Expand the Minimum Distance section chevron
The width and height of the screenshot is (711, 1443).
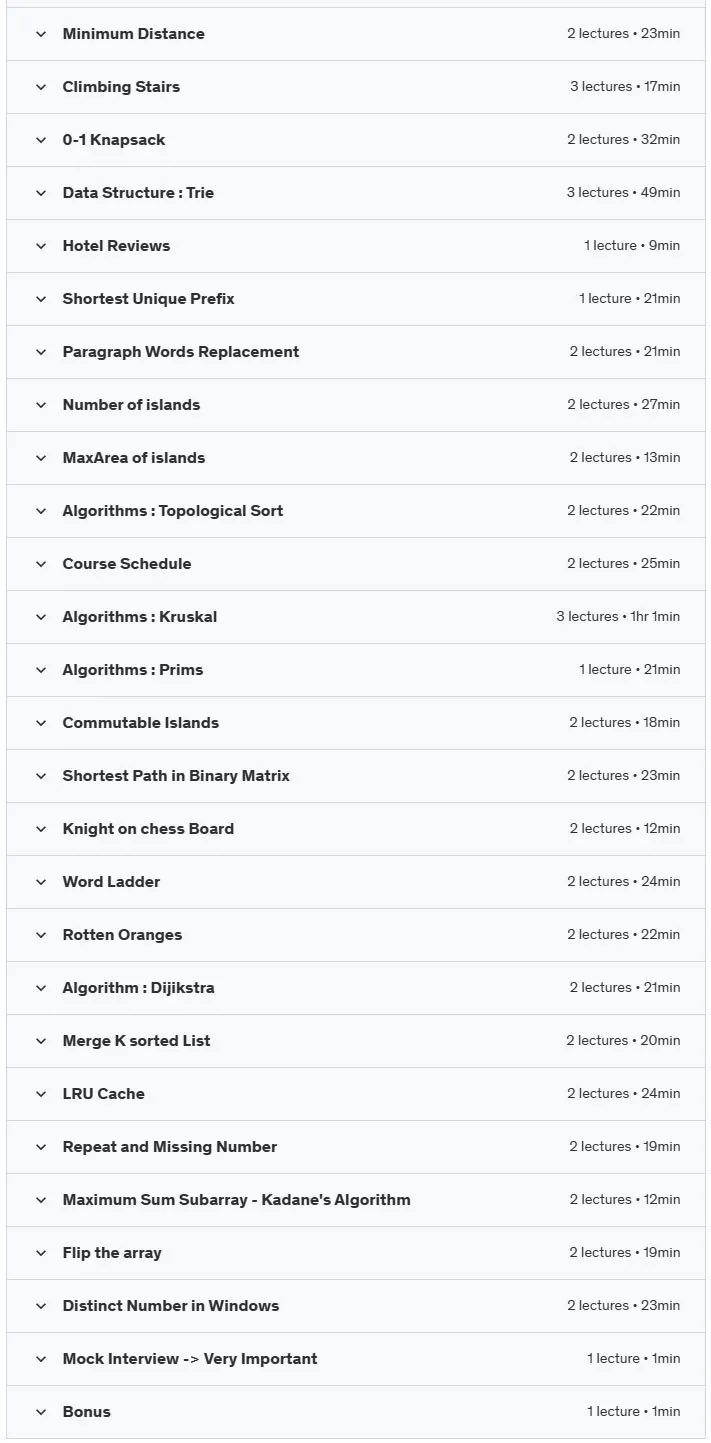tap(41, 34)
